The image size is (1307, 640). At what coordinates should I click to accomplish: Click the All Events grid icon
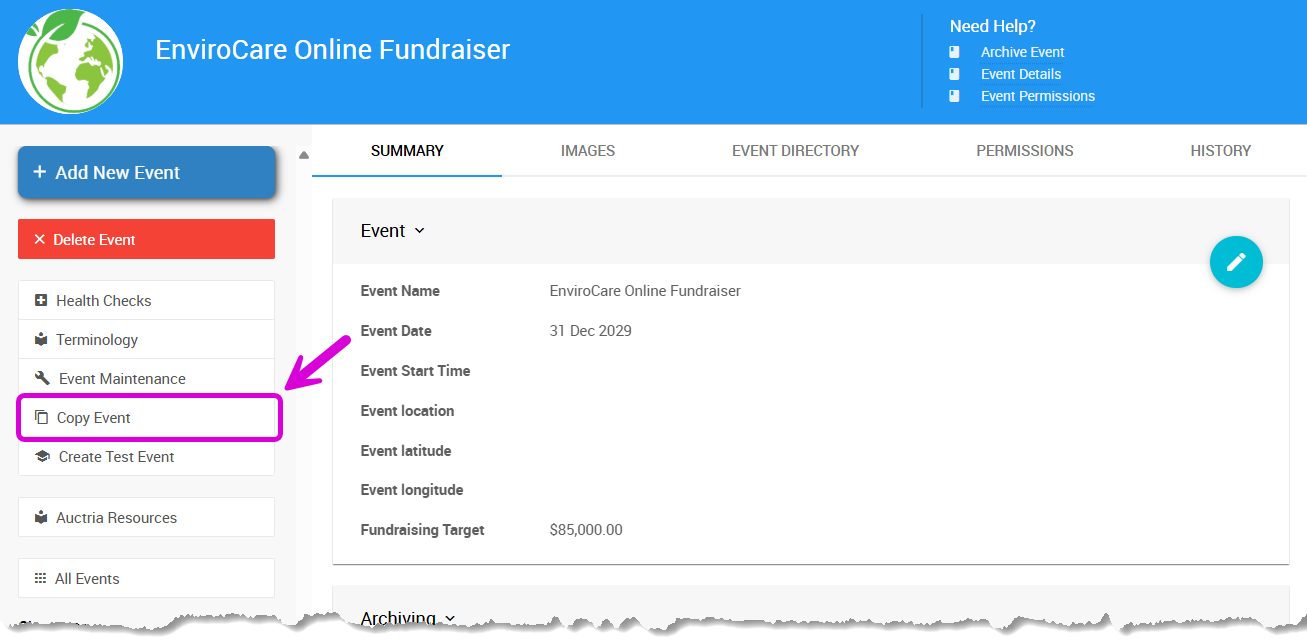click(41, 578)
